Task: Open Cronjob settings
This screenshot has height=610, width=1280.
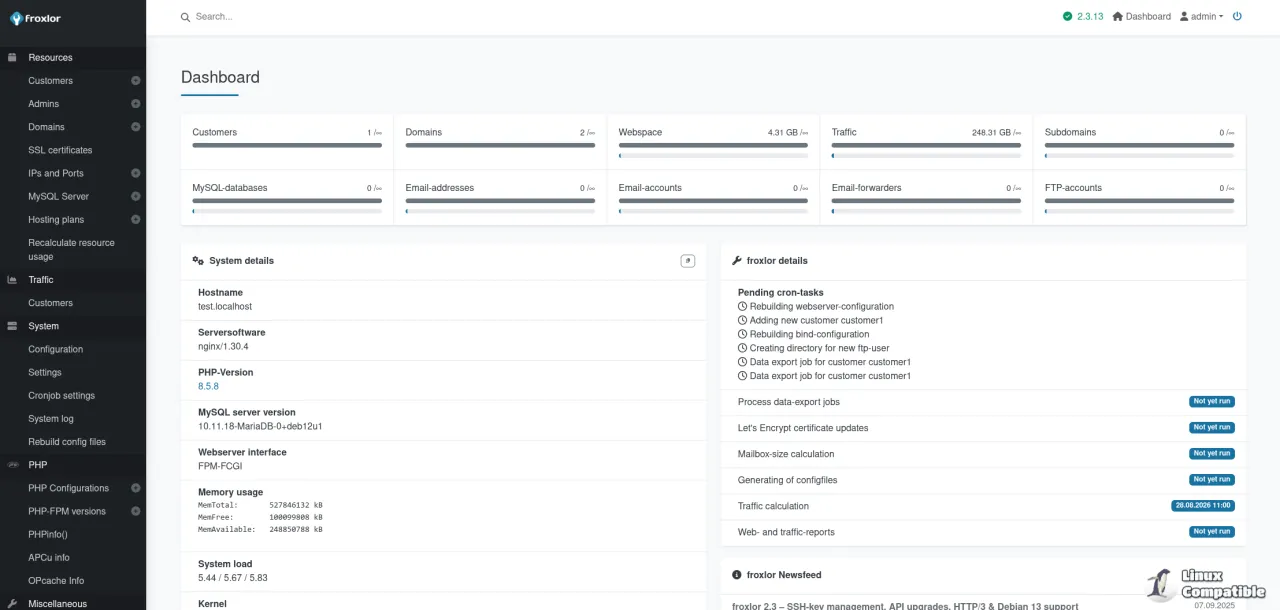Action: [x=61, y=395]
